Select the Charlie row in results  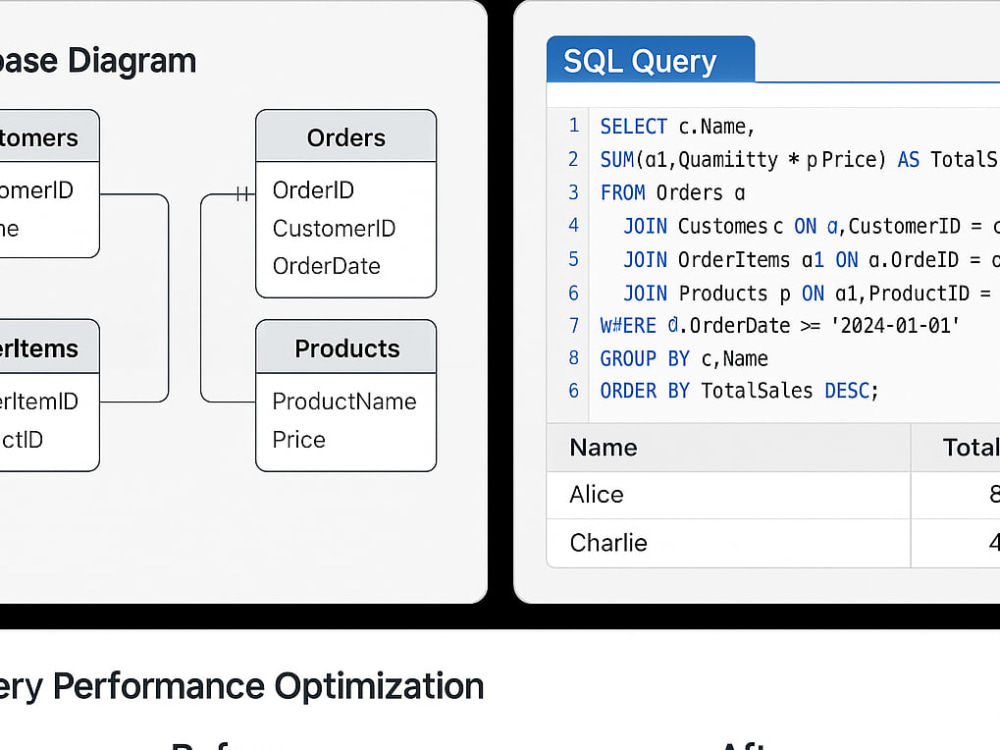tap(773, 543)
